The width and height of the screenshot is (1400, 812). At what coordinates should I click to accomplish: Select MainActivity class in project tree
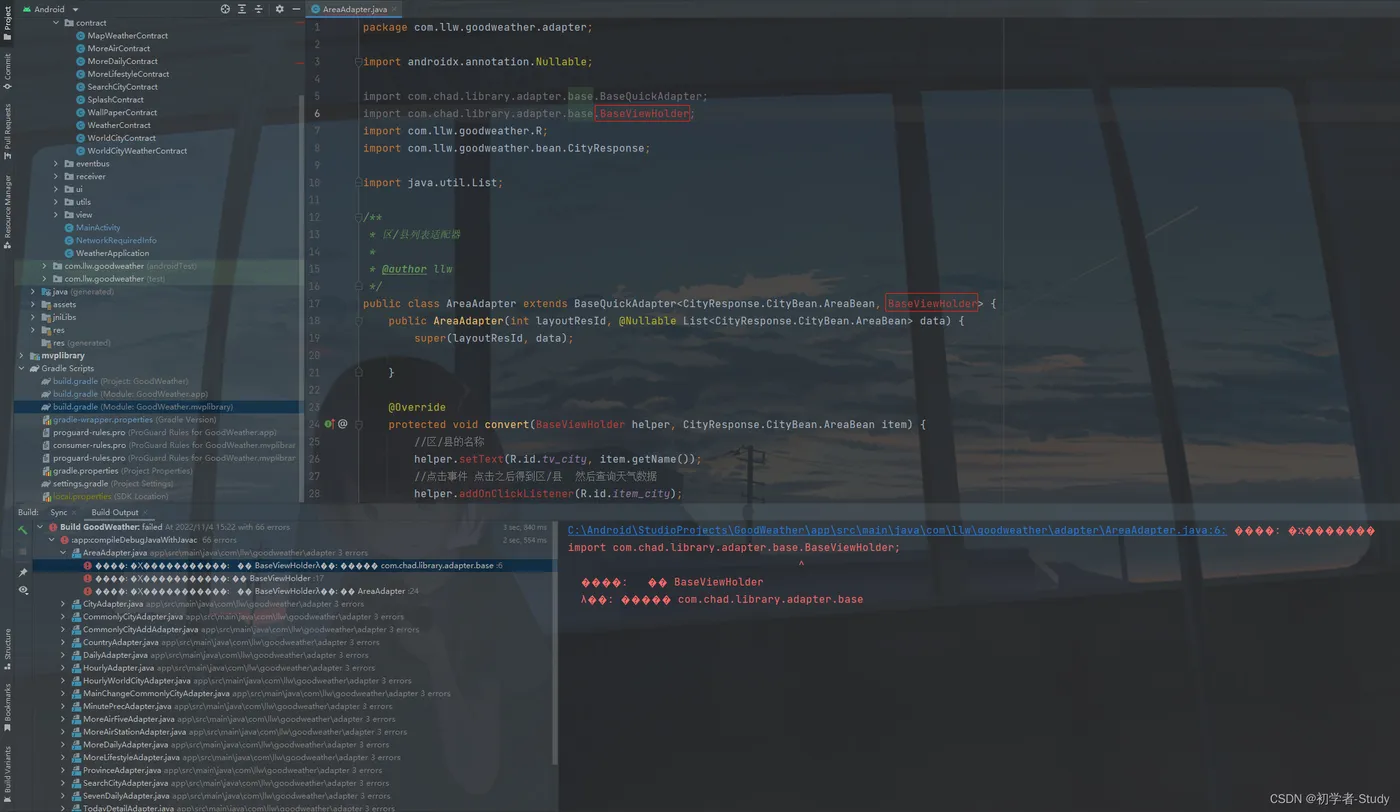(x=98, y=227)
